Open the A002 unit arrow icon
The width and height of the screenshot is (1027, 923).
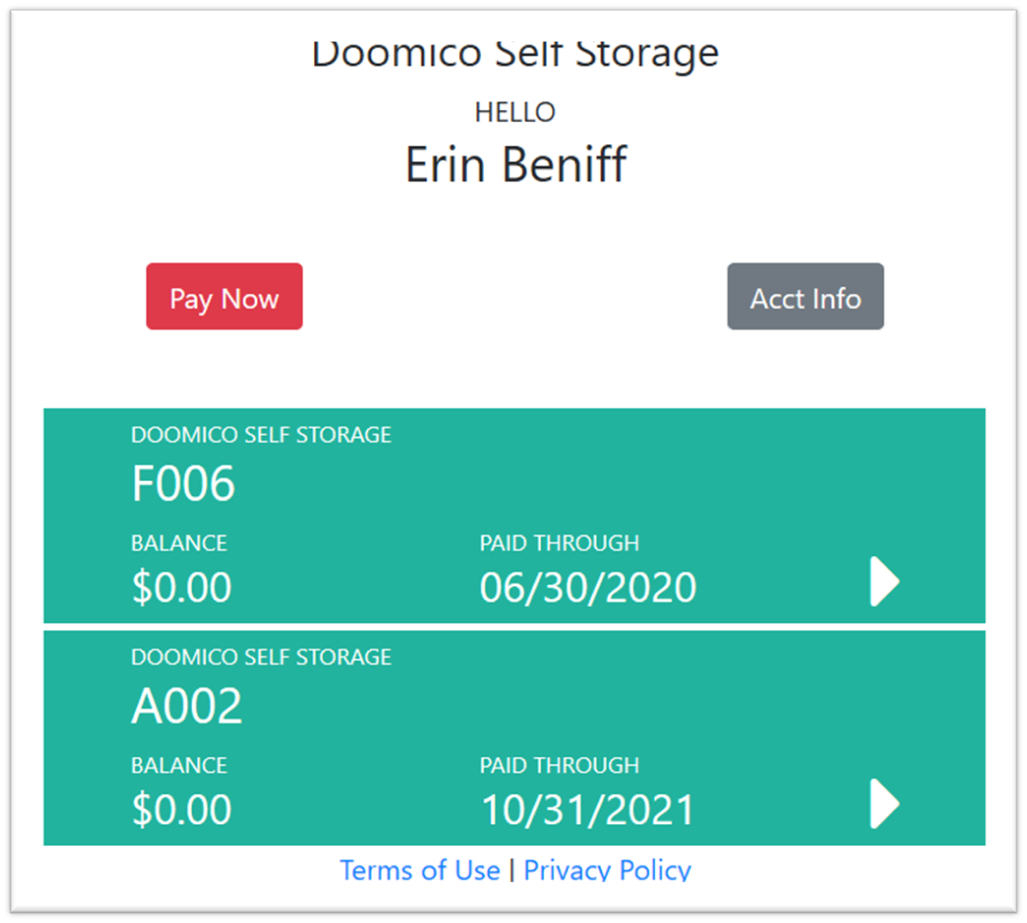point(884,804)
